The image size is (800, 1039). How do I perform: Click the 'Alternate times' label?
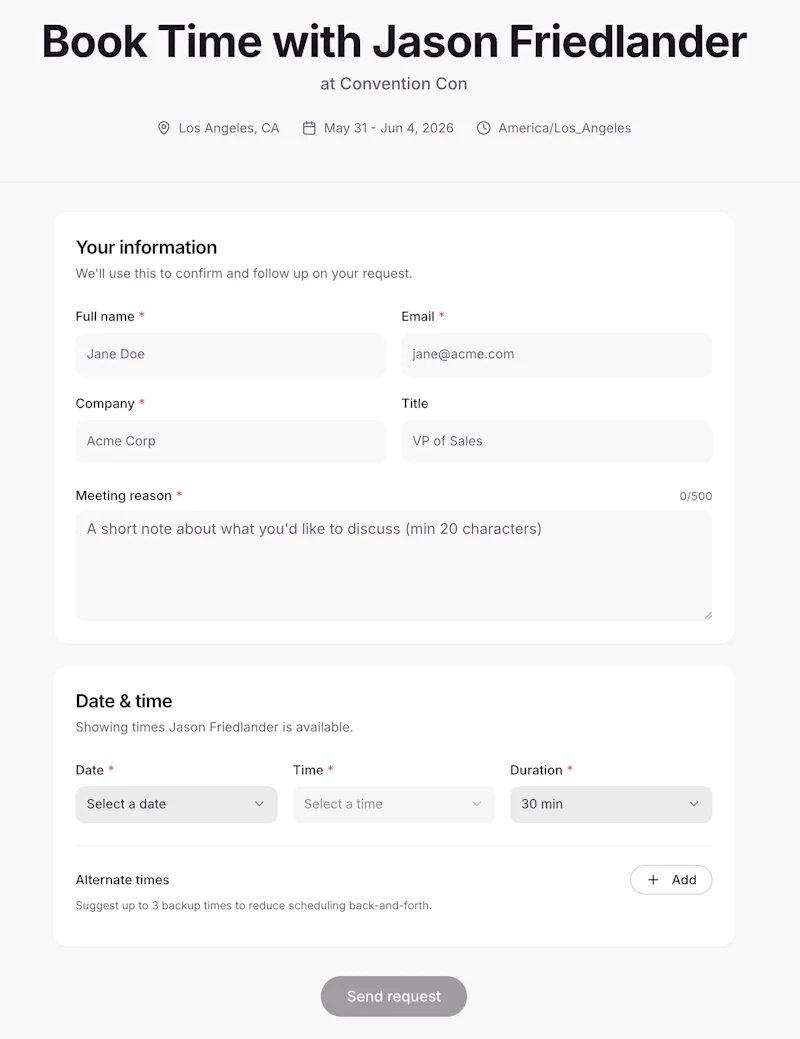click(123, 879)
